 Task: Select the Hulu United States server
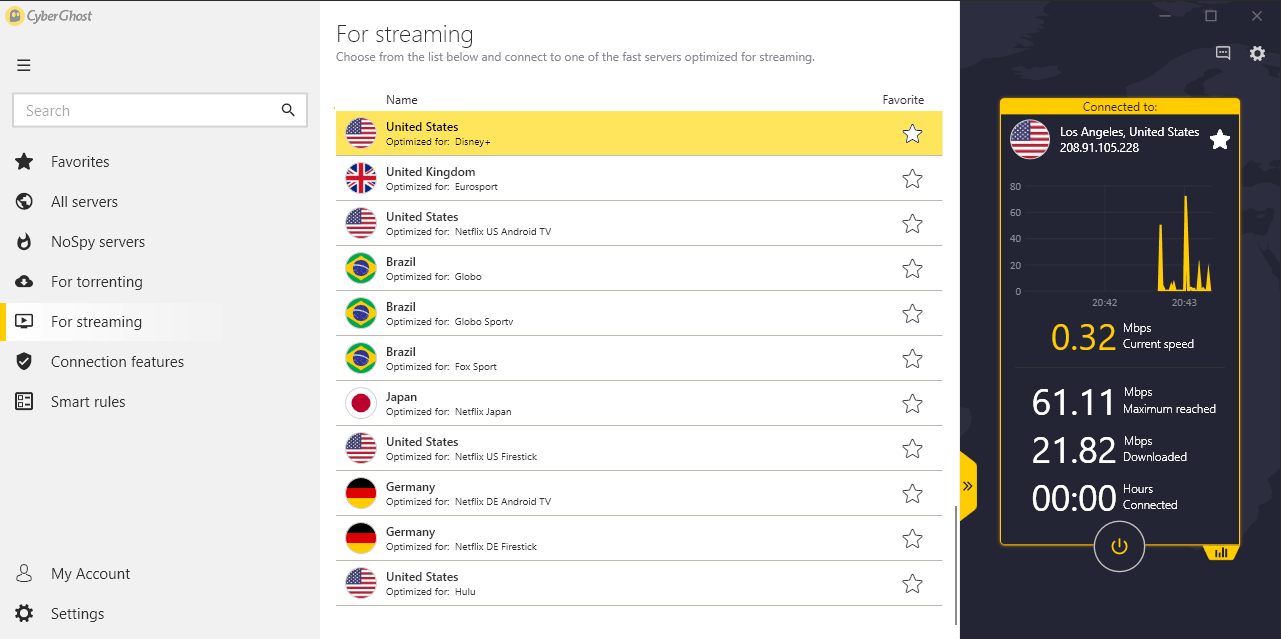coord(639,583)
